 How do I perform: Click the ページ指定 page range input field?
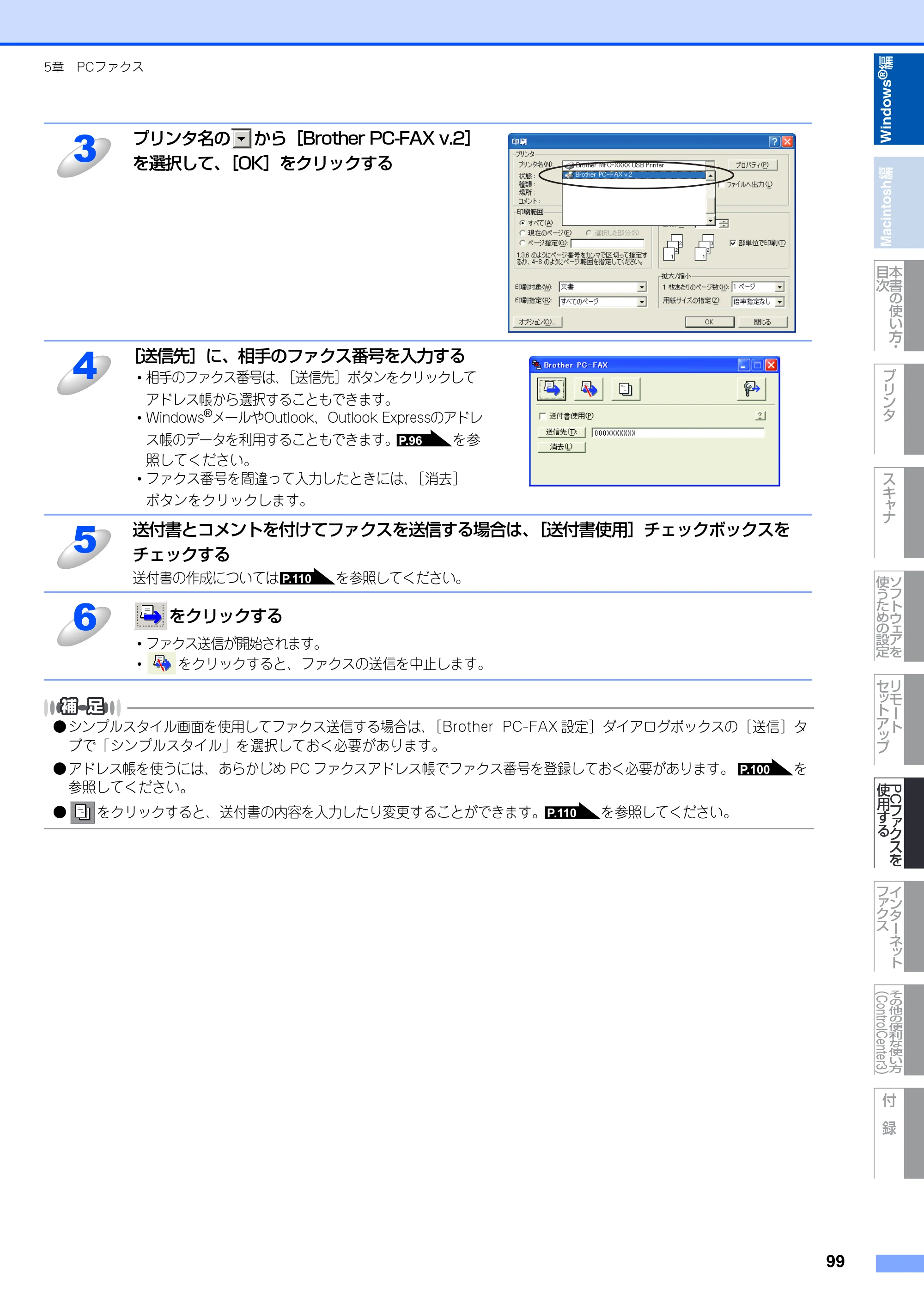click(608, 243)
